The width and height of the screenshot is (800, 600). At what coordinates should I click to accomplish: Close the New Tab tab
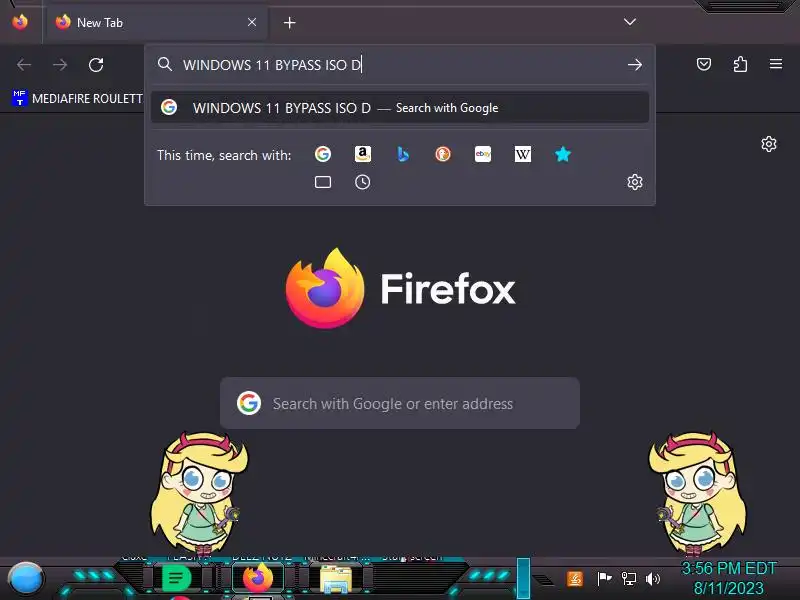[252, 22]
